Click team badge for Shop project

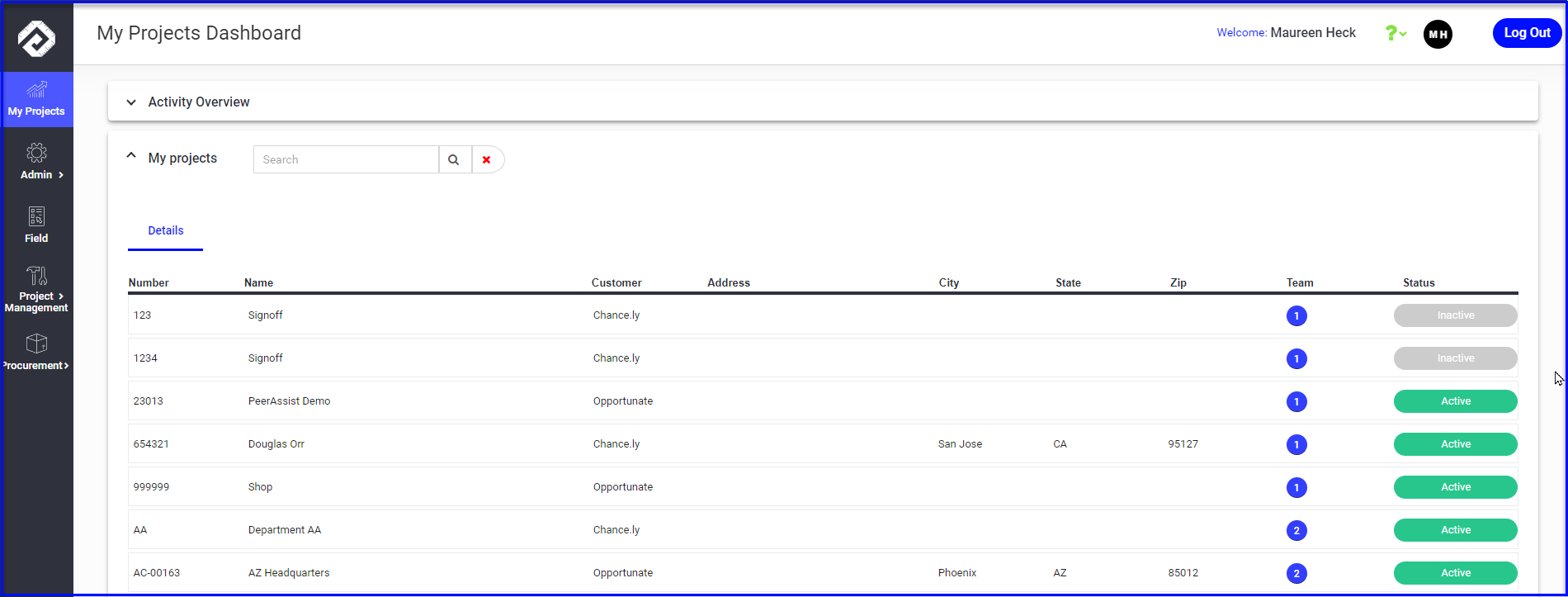(x=1296, y=487)
